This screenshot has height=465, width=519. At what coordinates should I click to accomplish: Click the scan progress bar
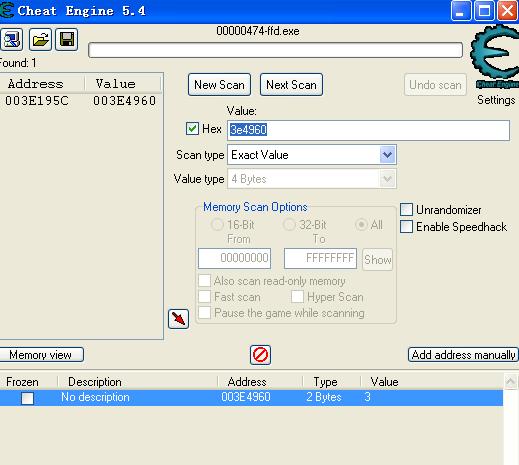(x=275, y=50)
